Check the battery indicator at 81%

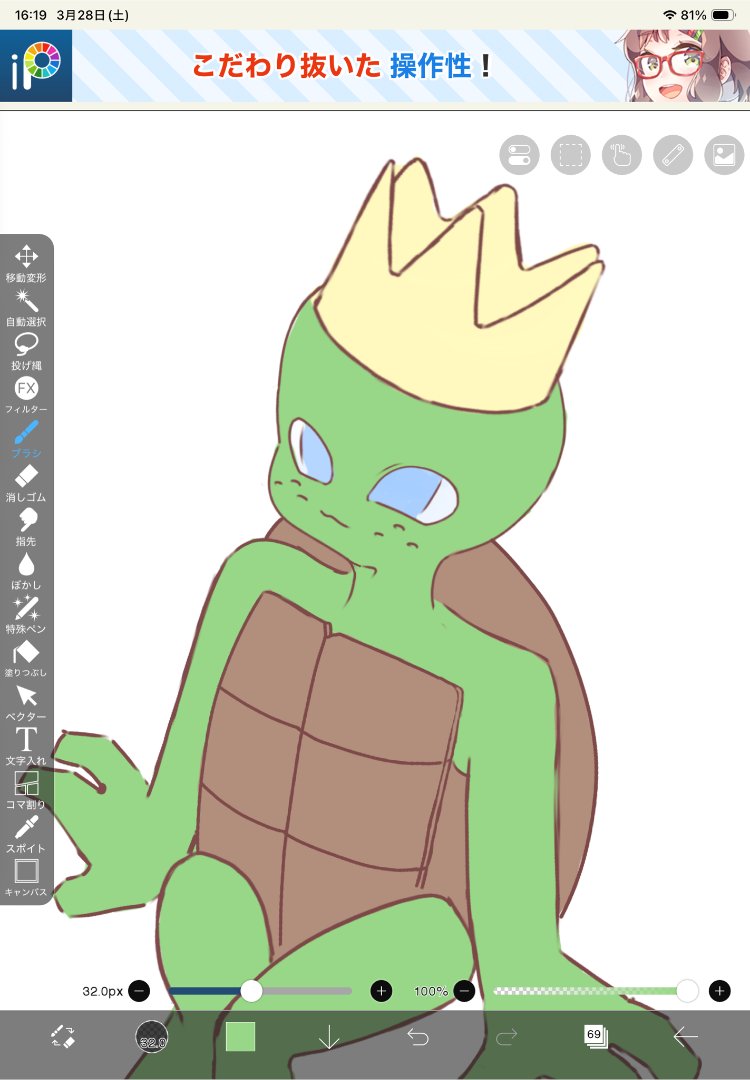pyautogui.click(x=708, y=15)
